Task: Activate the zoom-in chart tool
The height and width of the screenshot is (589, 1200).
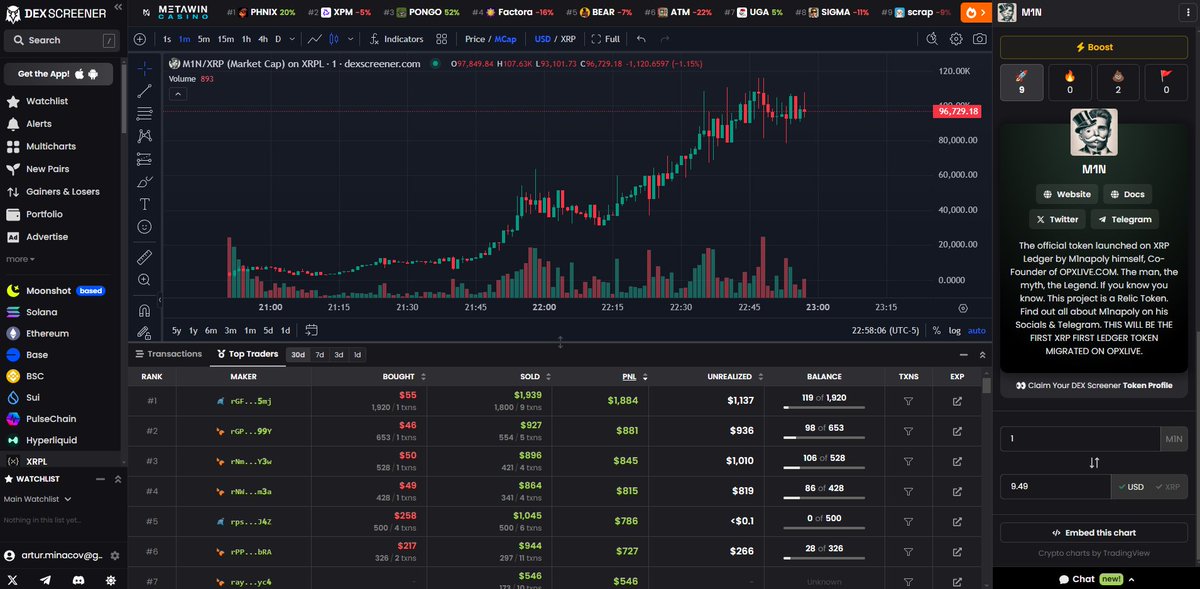Action: click(144, 280)
